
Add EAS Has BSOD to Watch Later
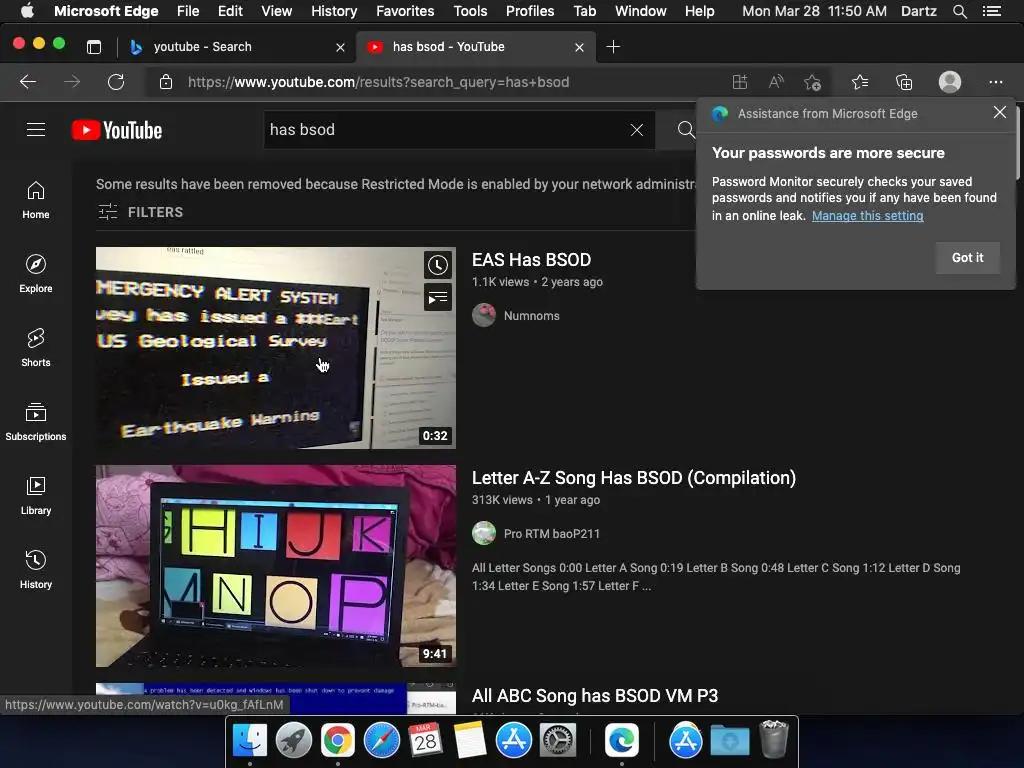pyautogui.click(x=438, y=265)
